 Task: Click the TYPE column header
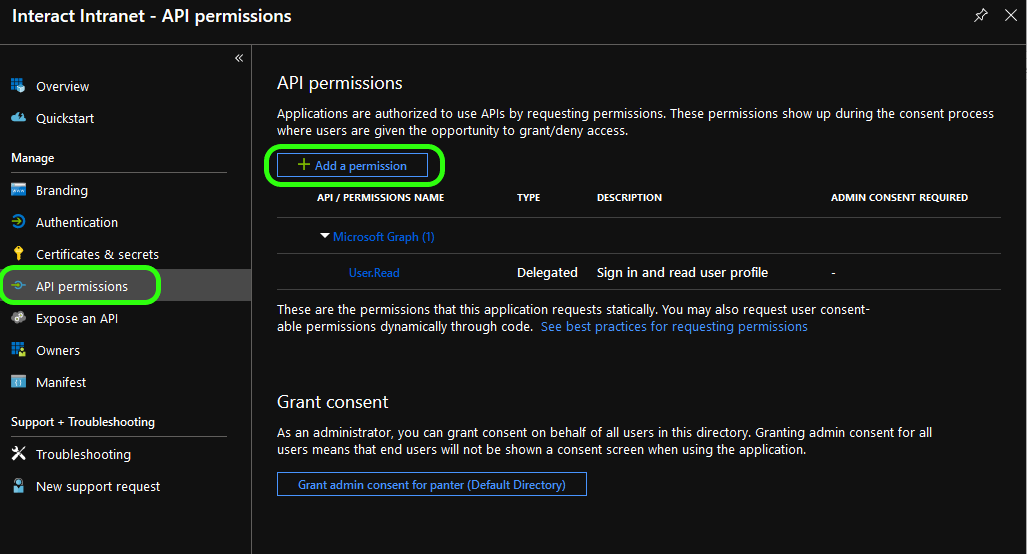pyautogui.click(x=529, y=197)
